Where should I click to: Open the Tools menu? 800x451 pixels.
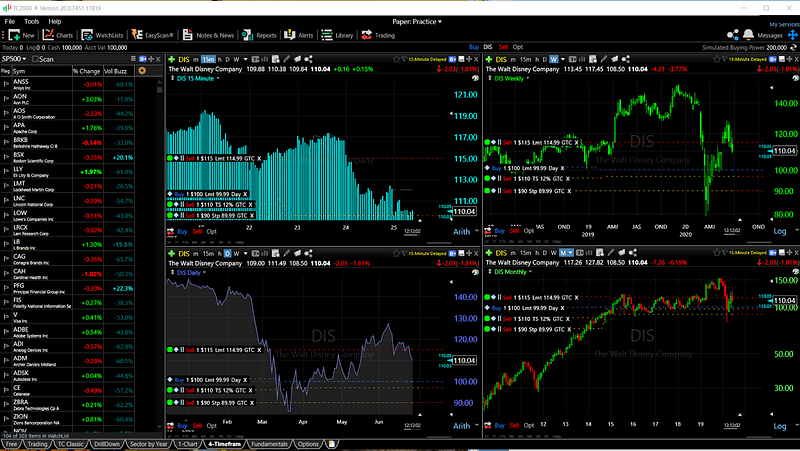click(31, 21)
